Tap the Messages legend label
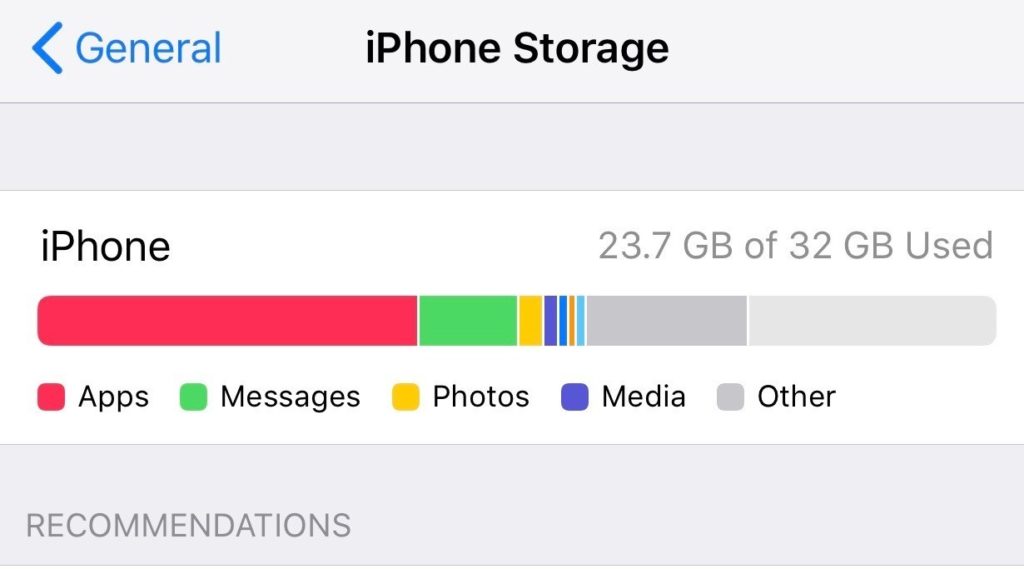Viewport: 1024px width, 569px height. 290,397
